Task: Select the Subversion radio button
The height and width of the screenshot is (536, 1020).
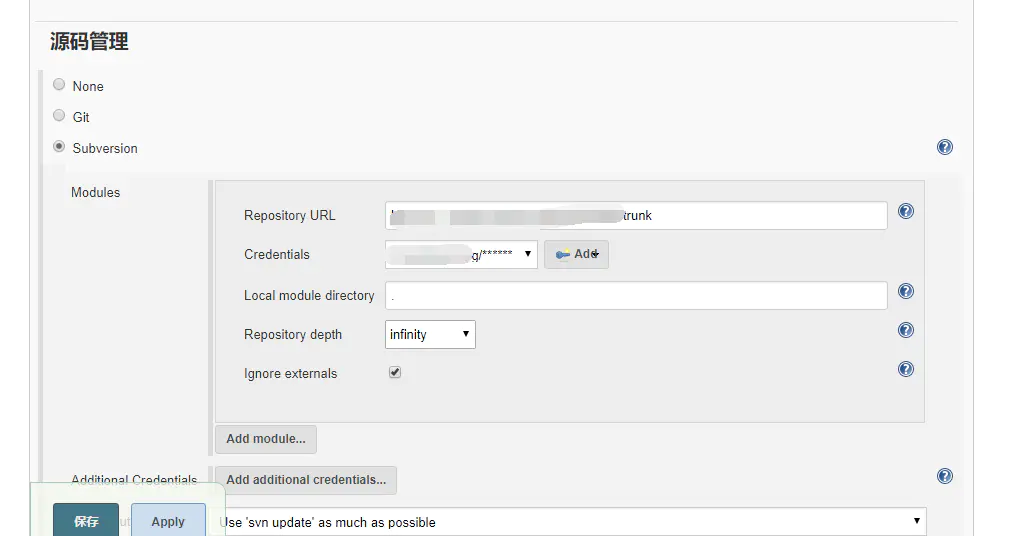Action: coord(59,146)
